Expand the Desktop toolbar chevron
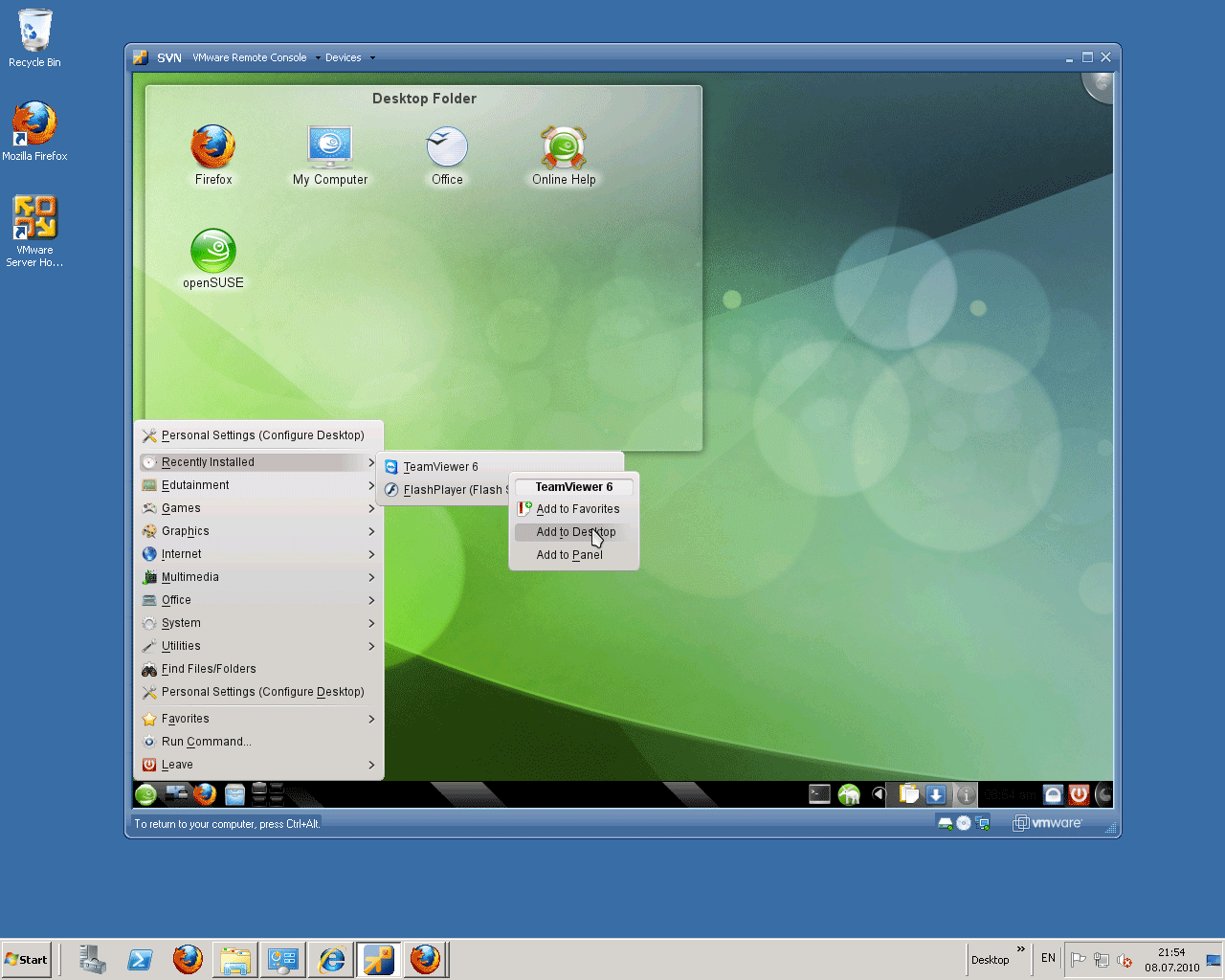This screenshot has width=1225, height=980. point(1020,949)
